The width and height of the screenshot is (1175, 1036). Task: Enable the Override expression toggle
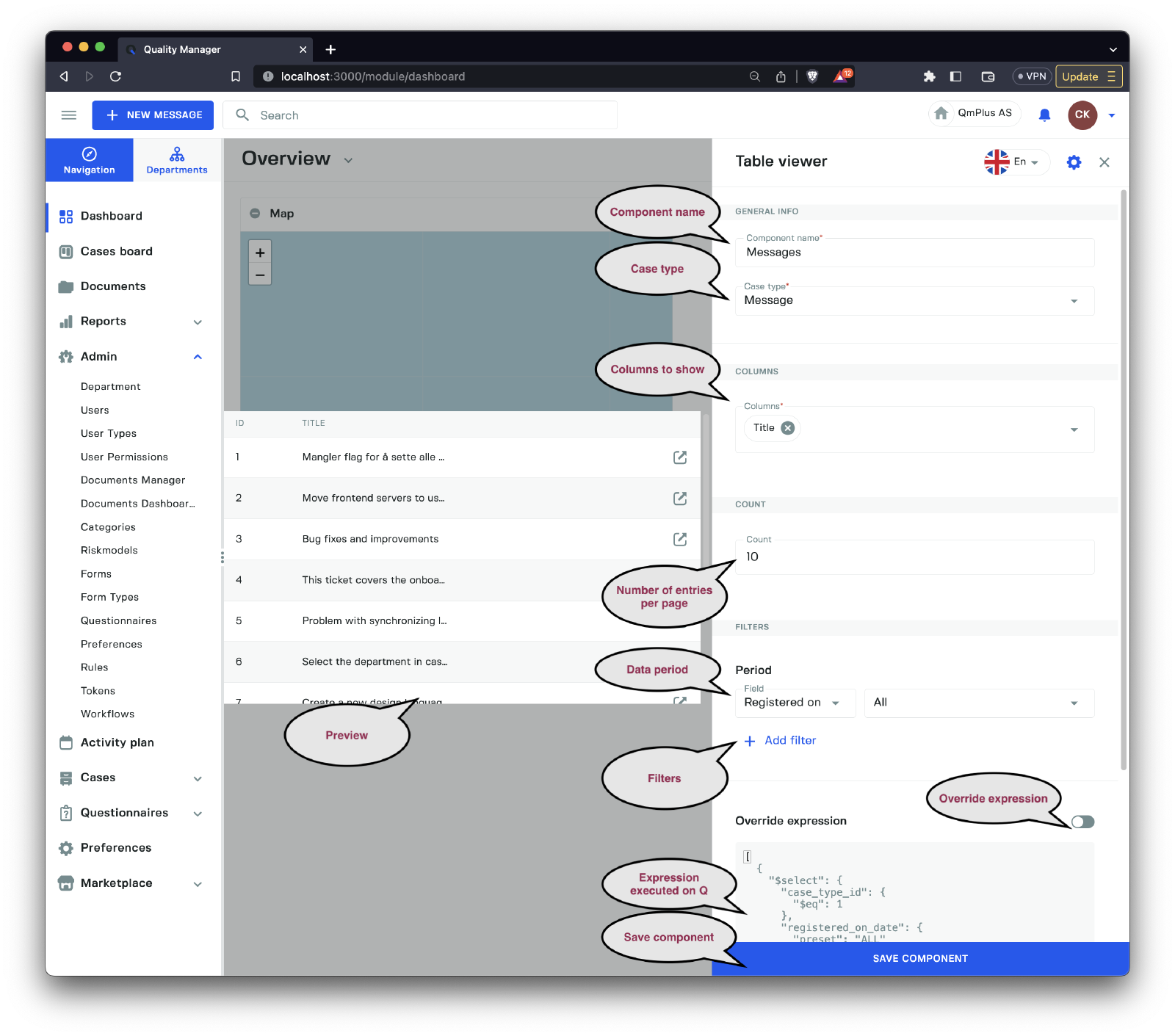[1082, 822]
